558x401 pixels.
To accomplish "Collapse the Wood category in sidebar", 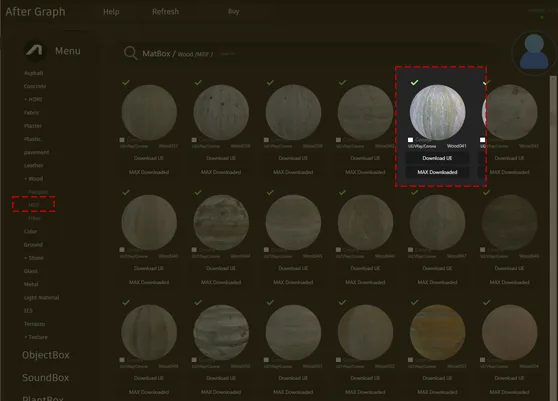I will tap(34, 179).
